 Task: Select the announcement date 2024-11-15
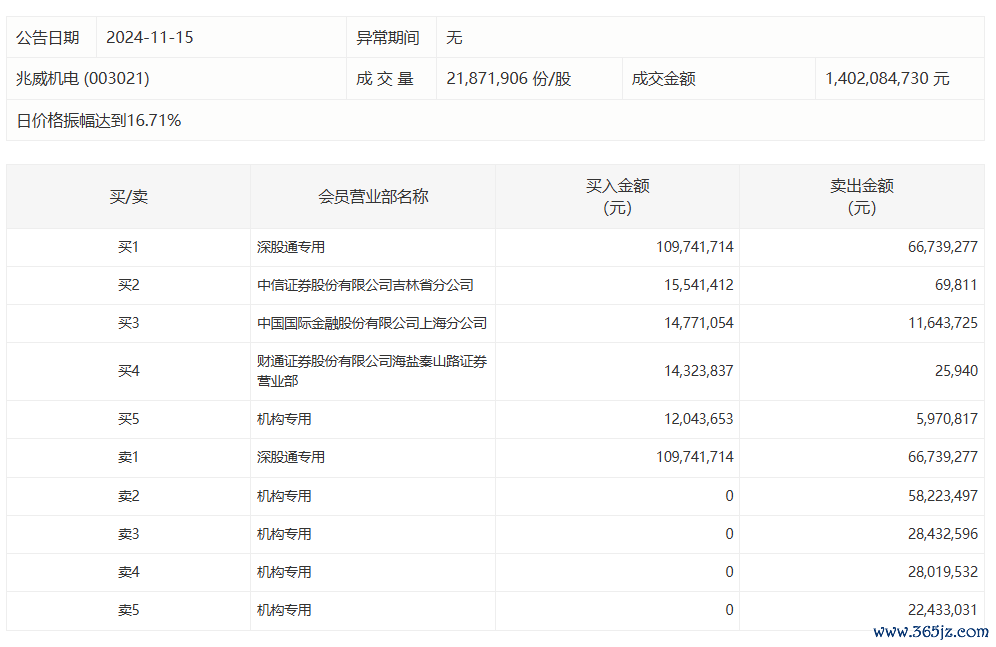pyautogui.click(x=149, y=37)
